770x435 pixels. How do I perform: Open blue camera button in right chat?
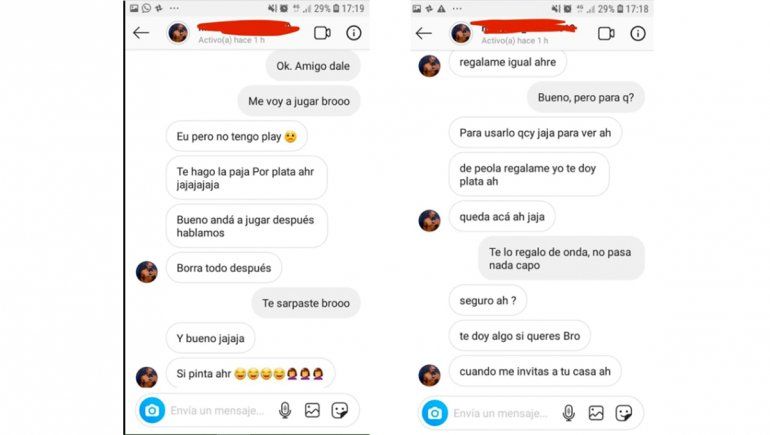click(435, 413)
